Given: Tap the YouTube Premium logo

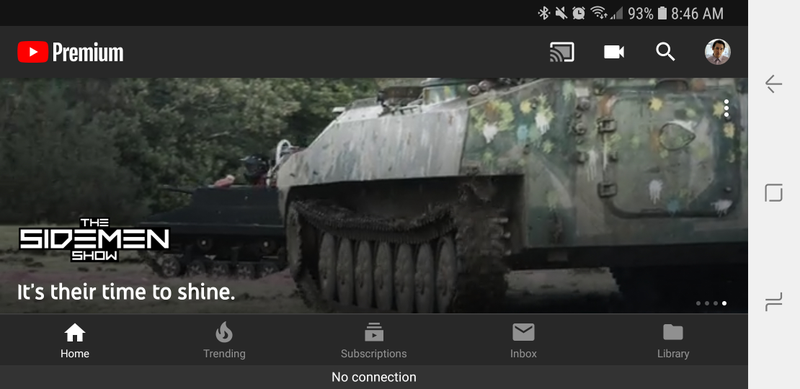Looking at the screenshot, I should coord(70,52).
